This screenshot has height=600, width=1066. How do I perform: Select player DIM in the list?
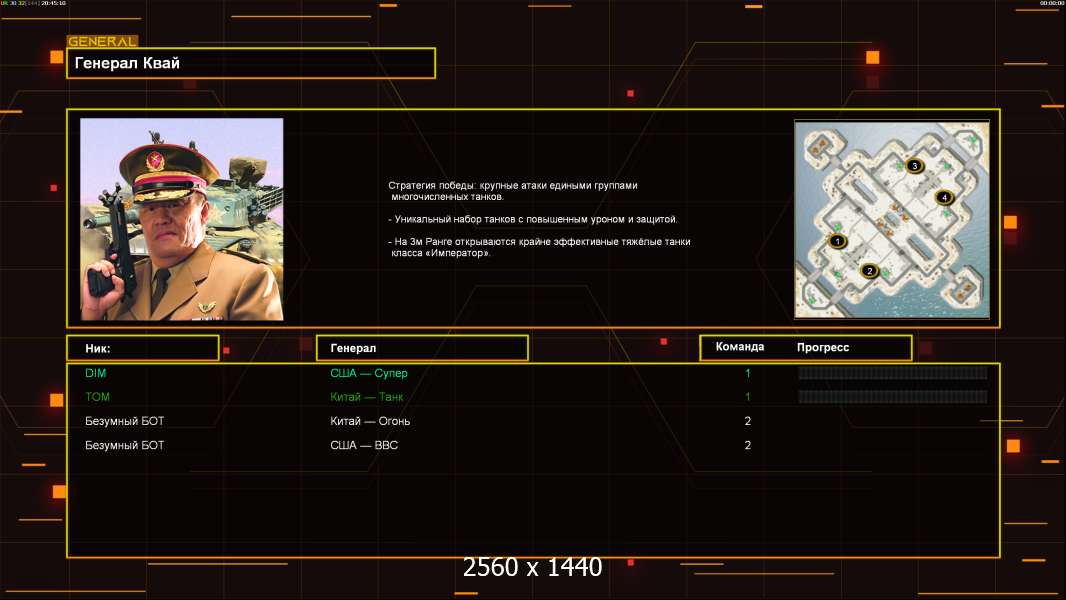[x=96, y=373]
